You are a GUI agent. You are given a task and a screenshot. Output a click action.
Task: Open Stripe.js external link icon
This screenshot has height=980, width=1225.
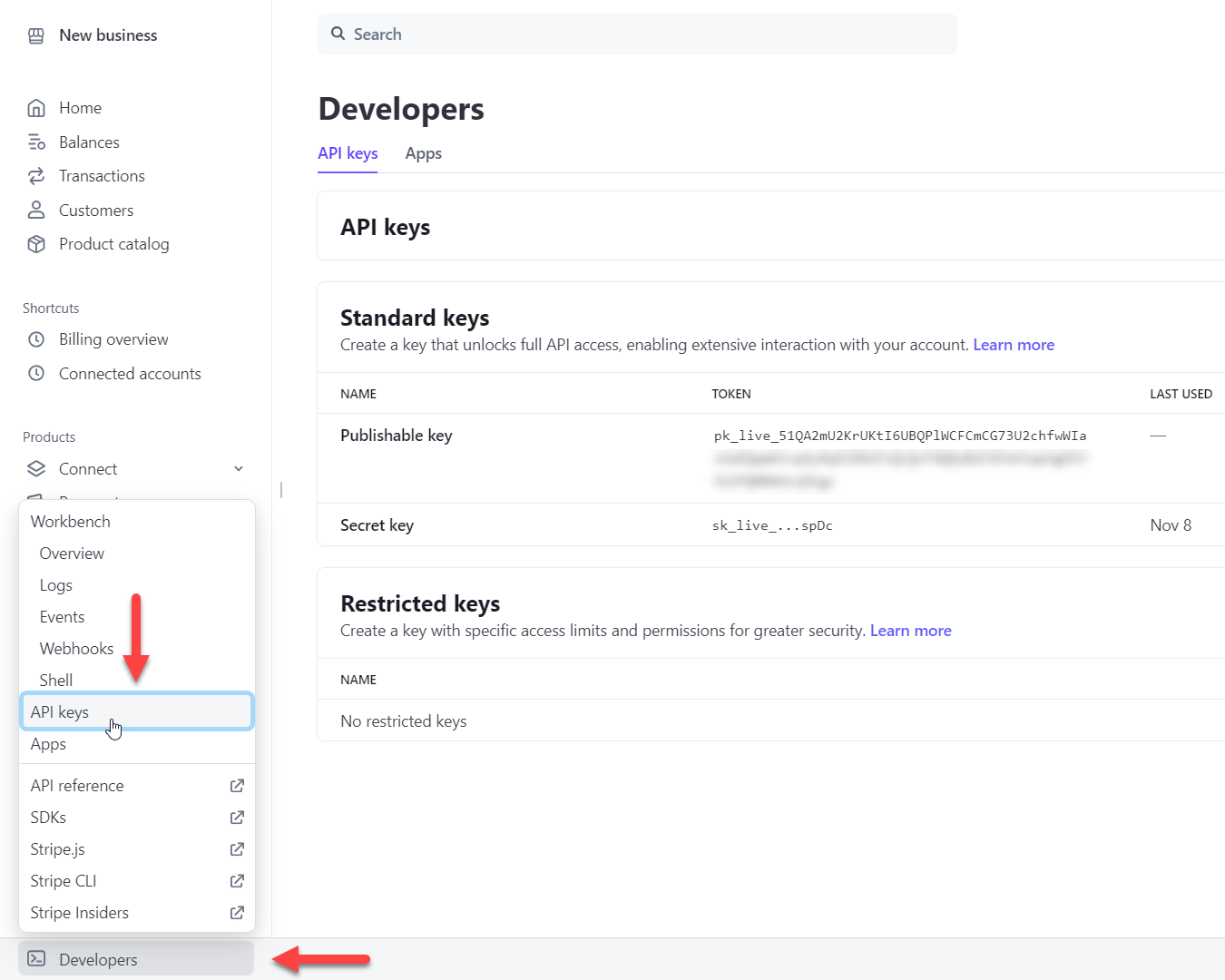(x=237, y=849)
